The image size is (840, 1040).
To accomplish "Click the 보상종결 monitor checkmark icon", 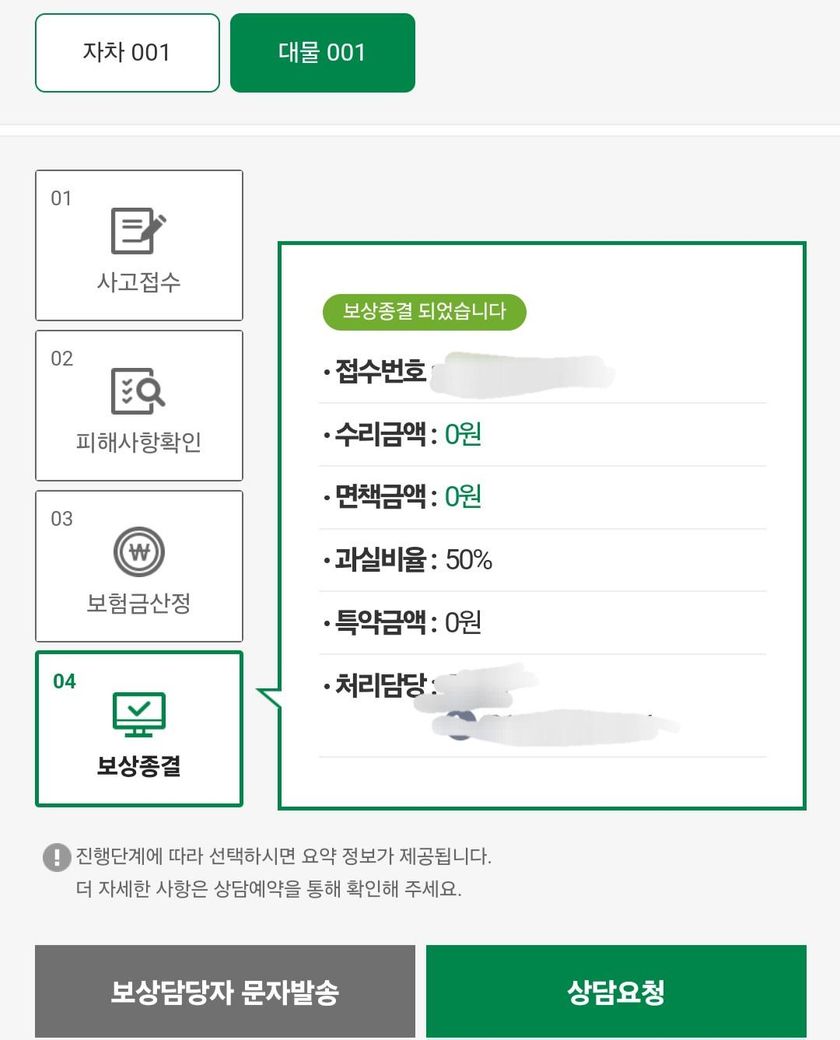I will point(138,713).
